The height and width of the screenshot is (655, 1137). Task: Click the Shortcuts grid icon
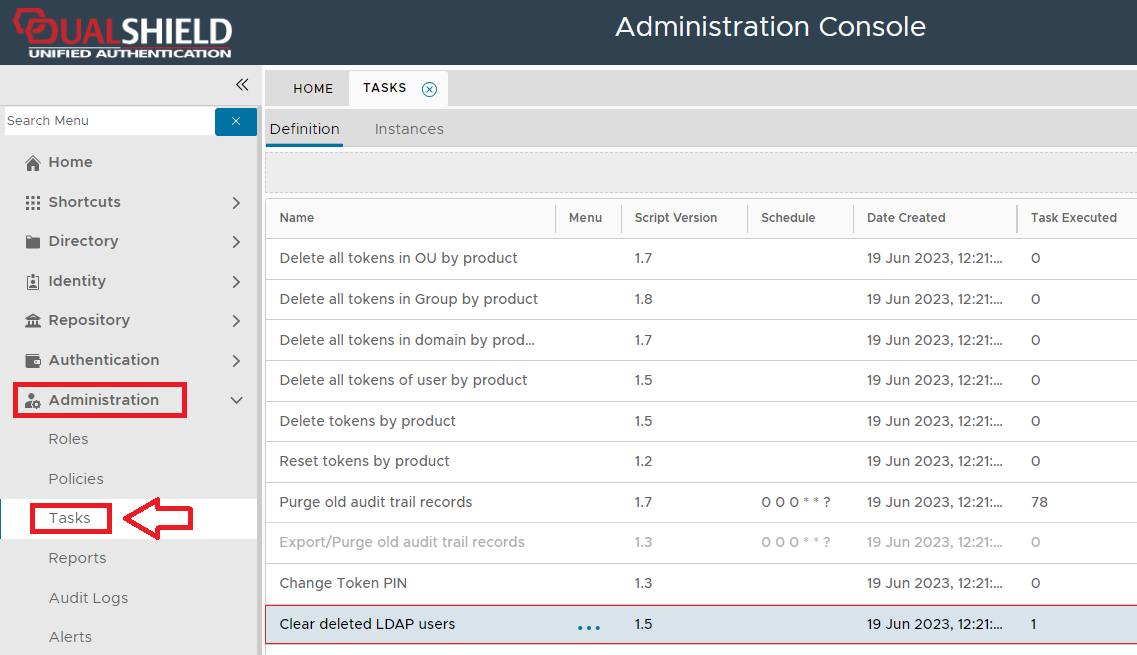[x=33, y=202]
